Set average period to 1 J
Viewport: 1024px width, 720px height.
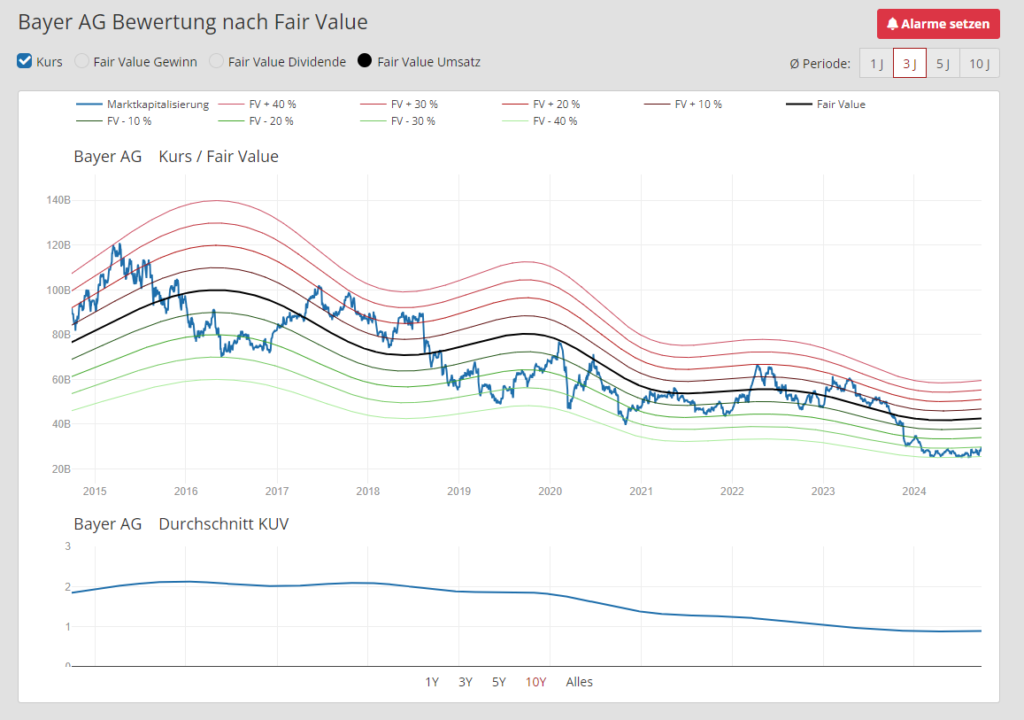pos(876,64)
